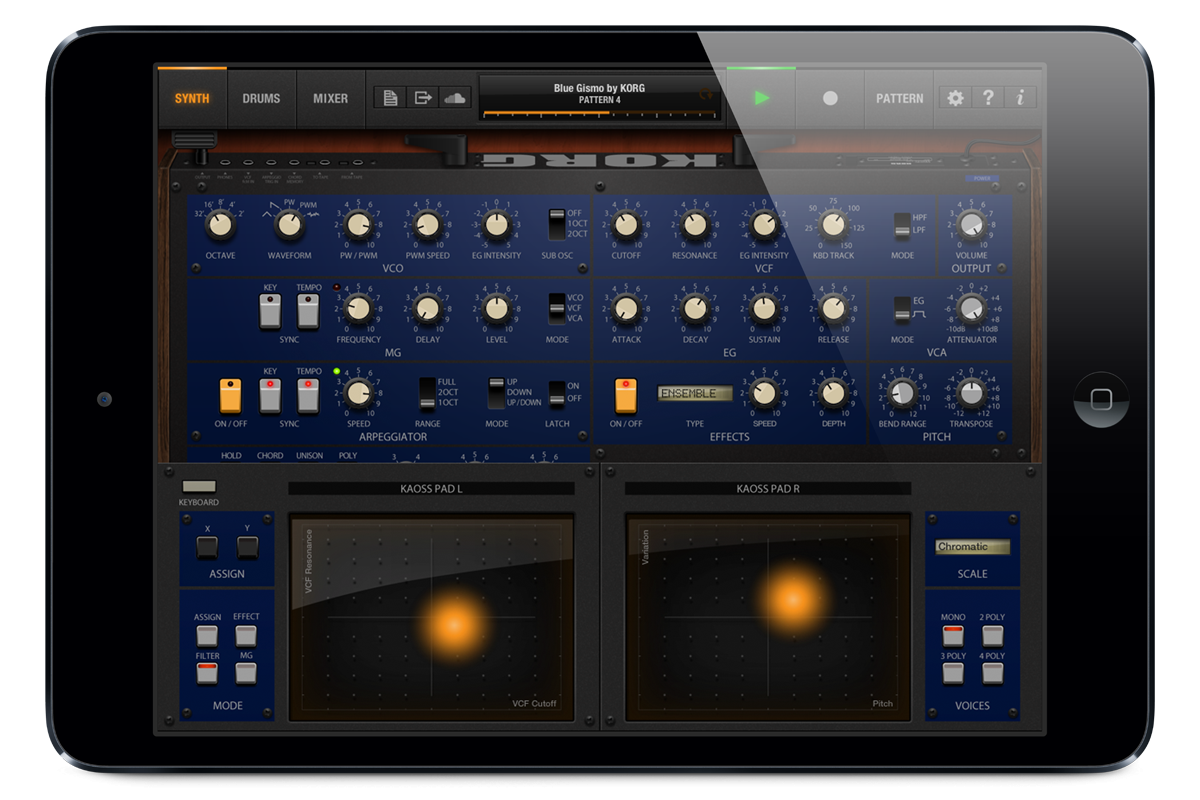The image size is (1200, 800).
Task: Switch to the MIXER tab
Action: [x=331, y=98]
